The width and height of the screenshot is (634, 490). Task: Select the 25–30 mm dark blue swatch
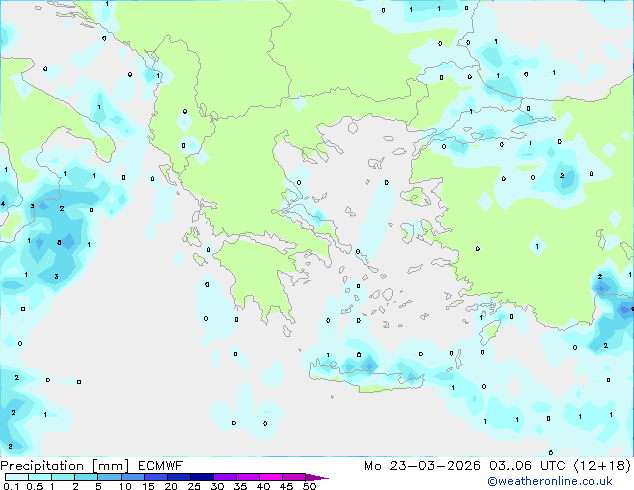[x=201, y=477]
